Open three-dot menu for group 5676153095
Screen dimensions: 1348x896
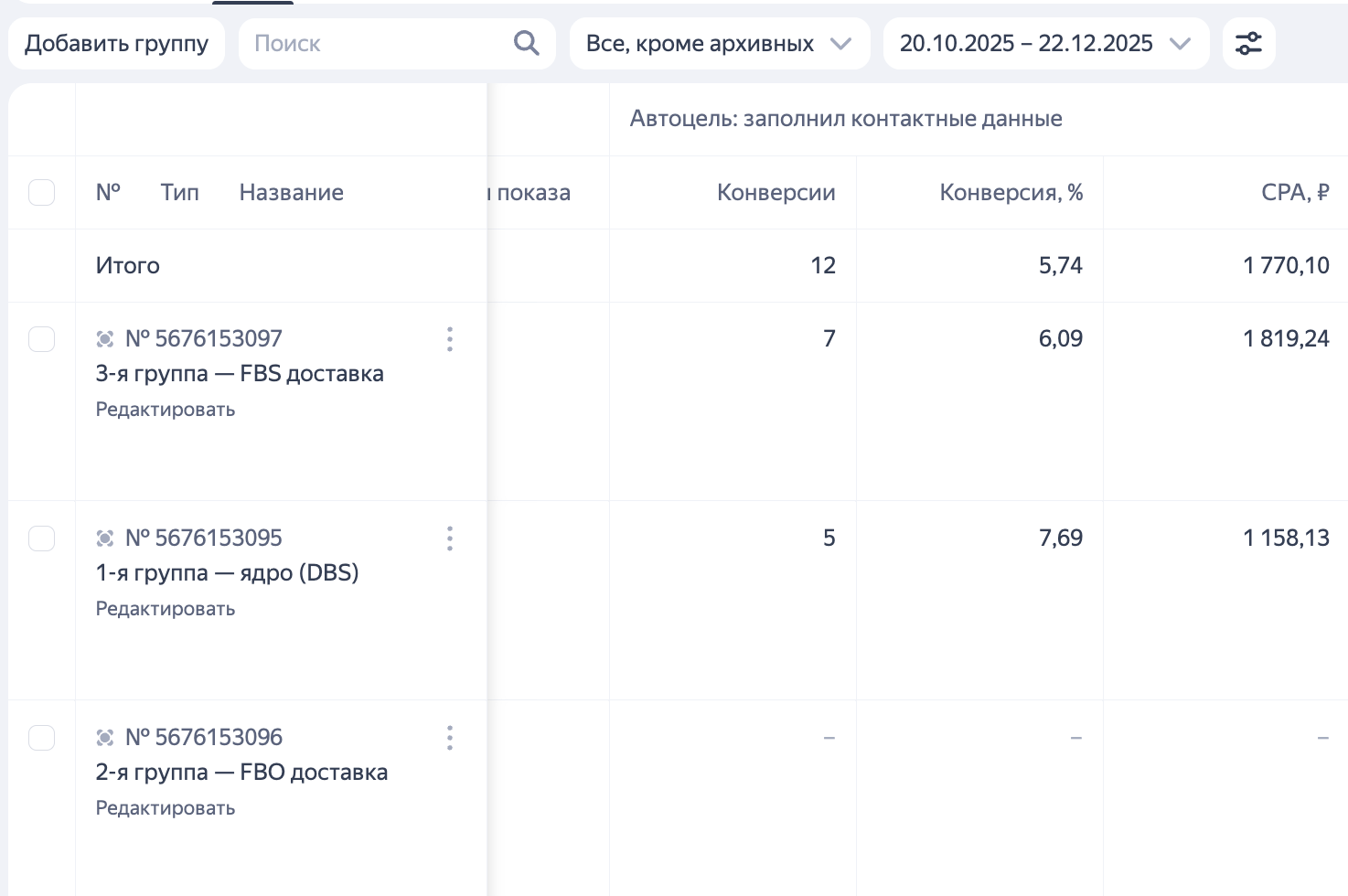click(449, 539)
